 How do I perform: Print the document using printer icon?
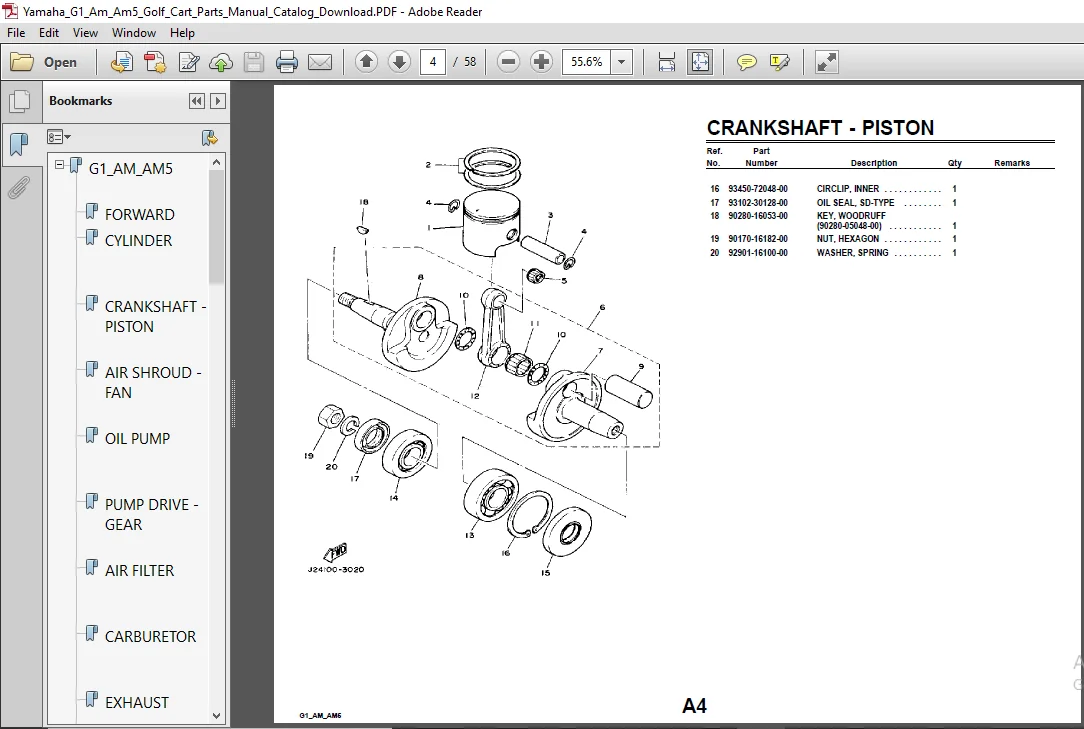pos(286,62)
